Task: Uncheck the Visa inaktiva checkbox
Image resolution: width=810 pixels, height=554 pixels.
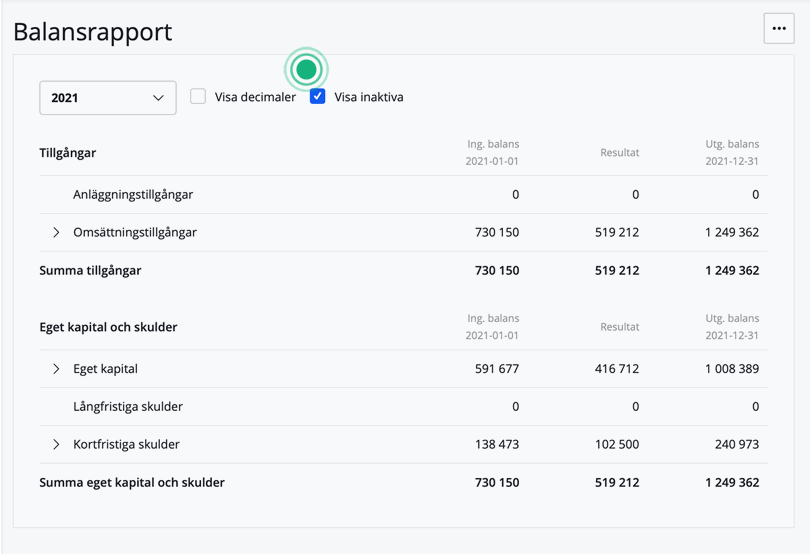Action: (318, 97)
